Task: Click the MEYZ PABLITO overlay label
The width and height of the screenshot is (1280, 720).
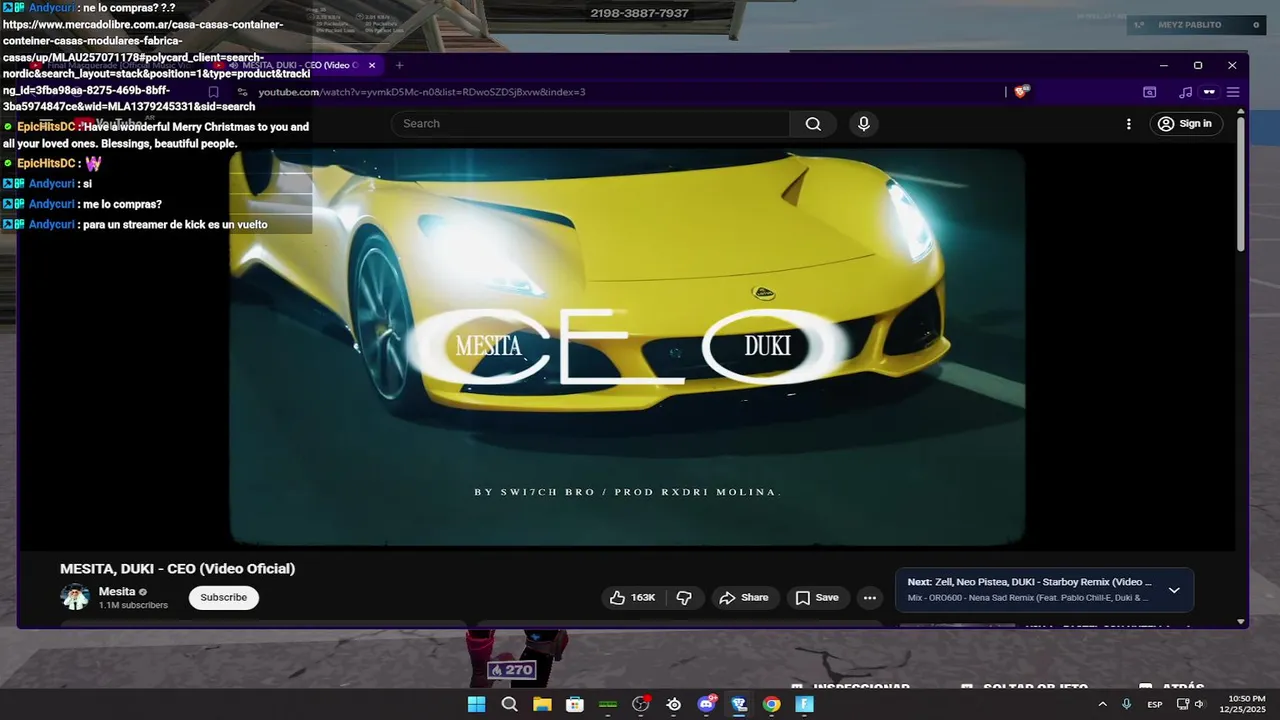Action: point(1190,25)
